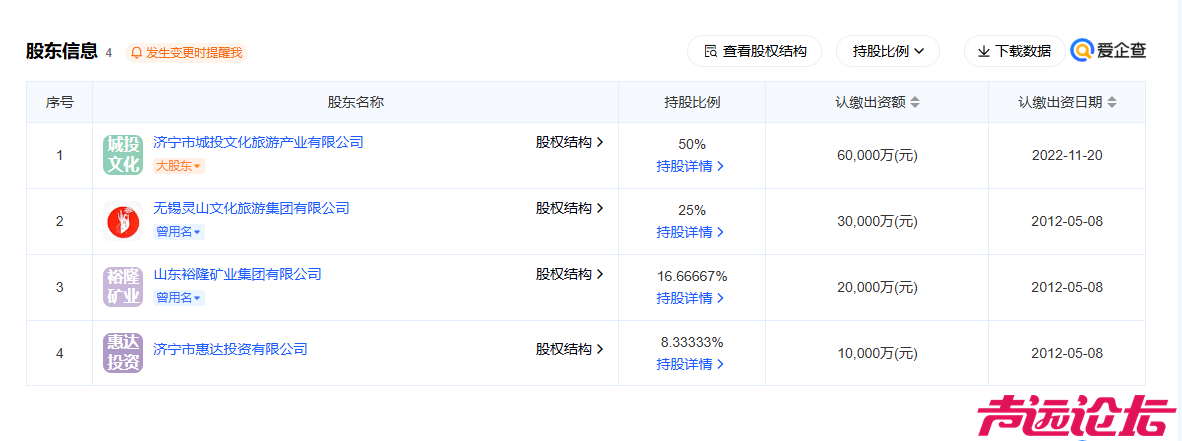Click the 20,000万(元) amount cell

tap(877, 287)
